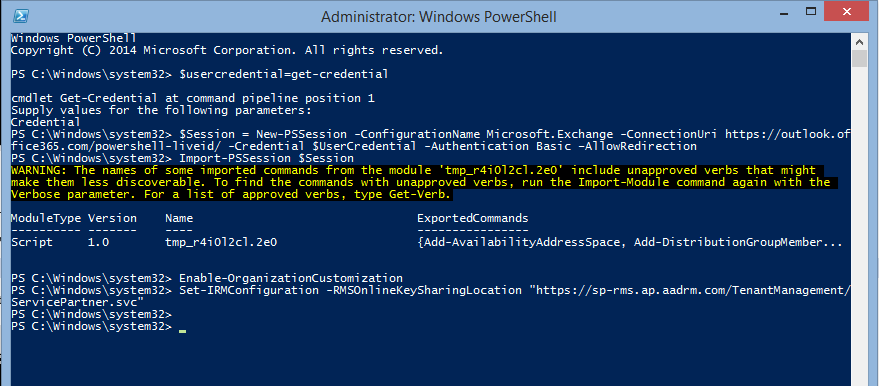Open the PowerShell system menu icon
The height and width of the screenshot is (386, 879).
tap(21, 16)
